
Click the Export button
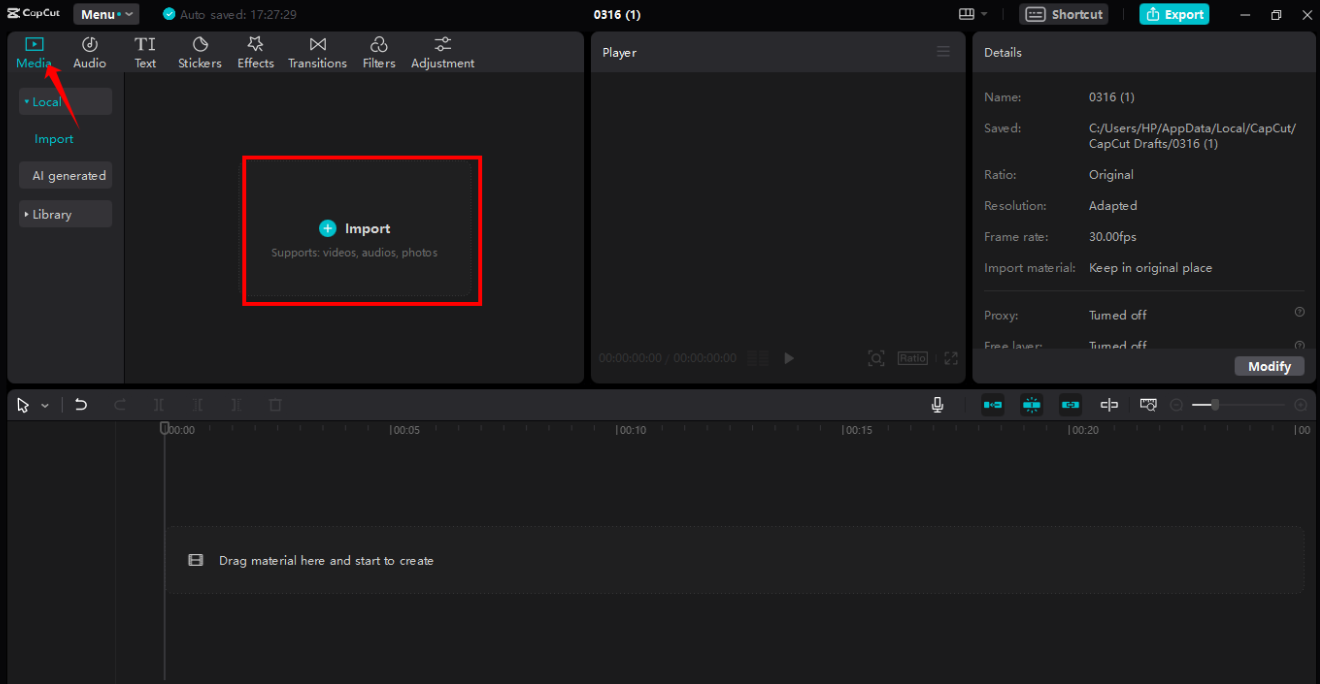(1174, 14)
